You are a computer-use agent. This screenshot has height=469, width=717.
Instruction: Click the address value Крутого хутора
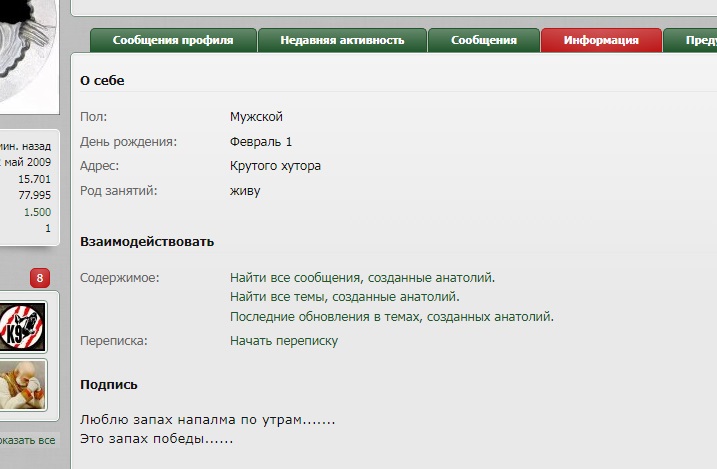tap(275, 166)
